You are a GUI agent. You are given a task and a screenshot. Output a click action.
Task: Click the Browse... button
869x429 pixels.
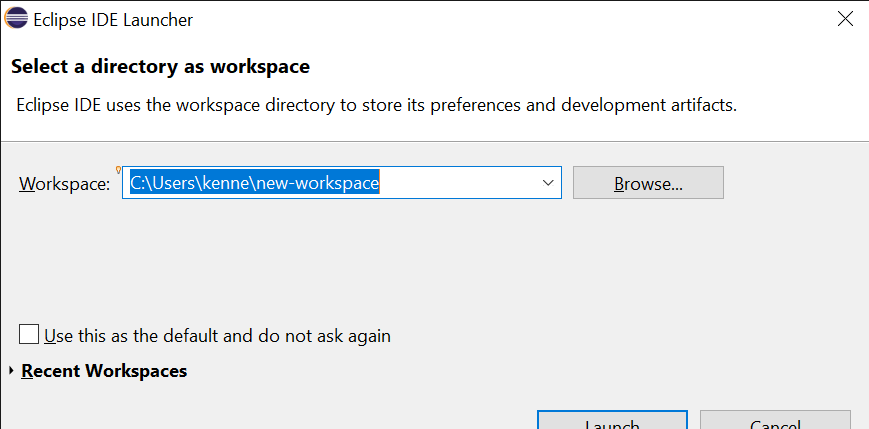[648, 182]
